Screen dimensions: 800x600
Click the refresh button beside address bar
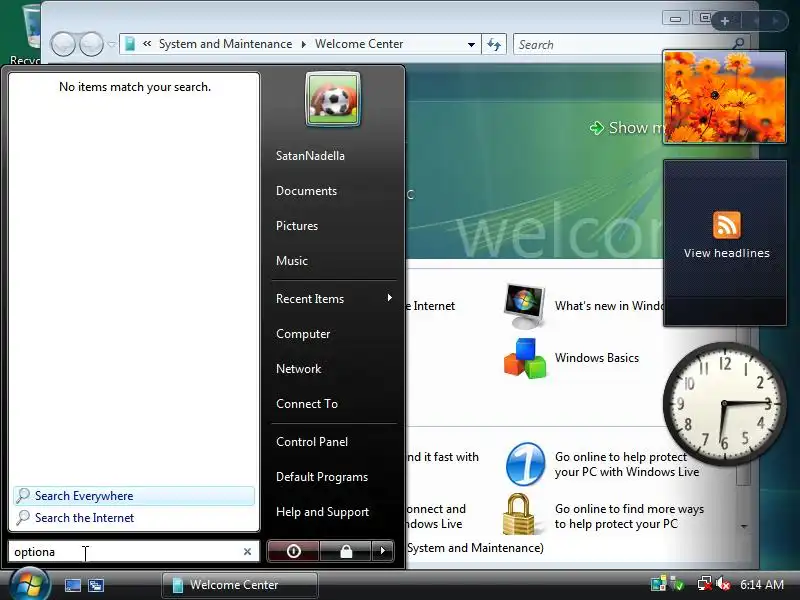coord(494,44)
